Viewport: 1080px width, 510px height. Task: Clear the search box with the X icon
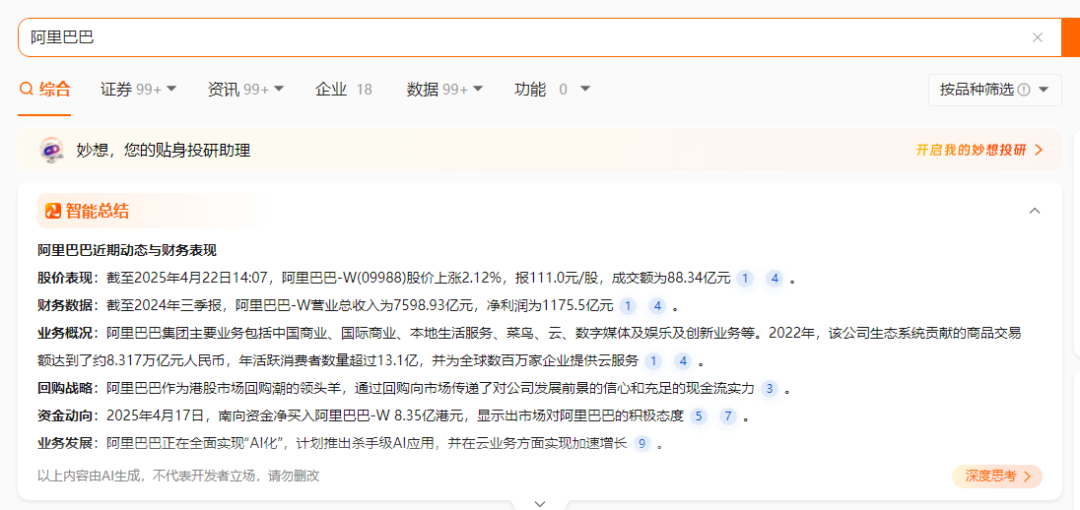1037,38
